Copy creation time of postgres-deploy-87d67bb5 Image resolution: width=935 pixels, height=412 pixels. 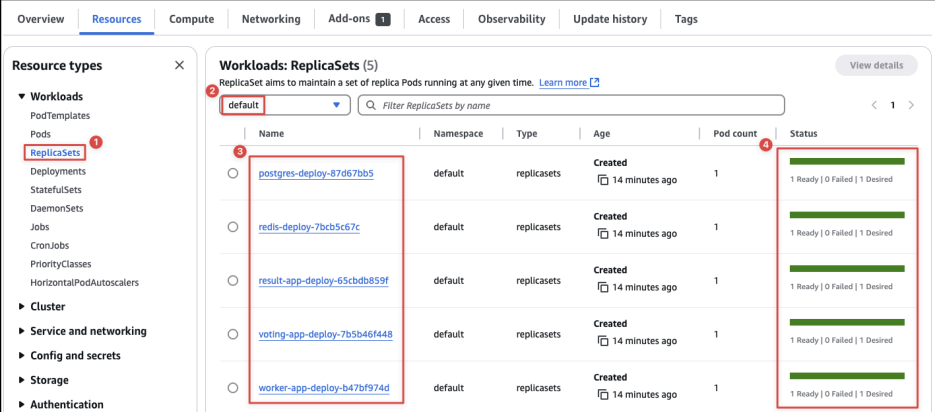603,180
